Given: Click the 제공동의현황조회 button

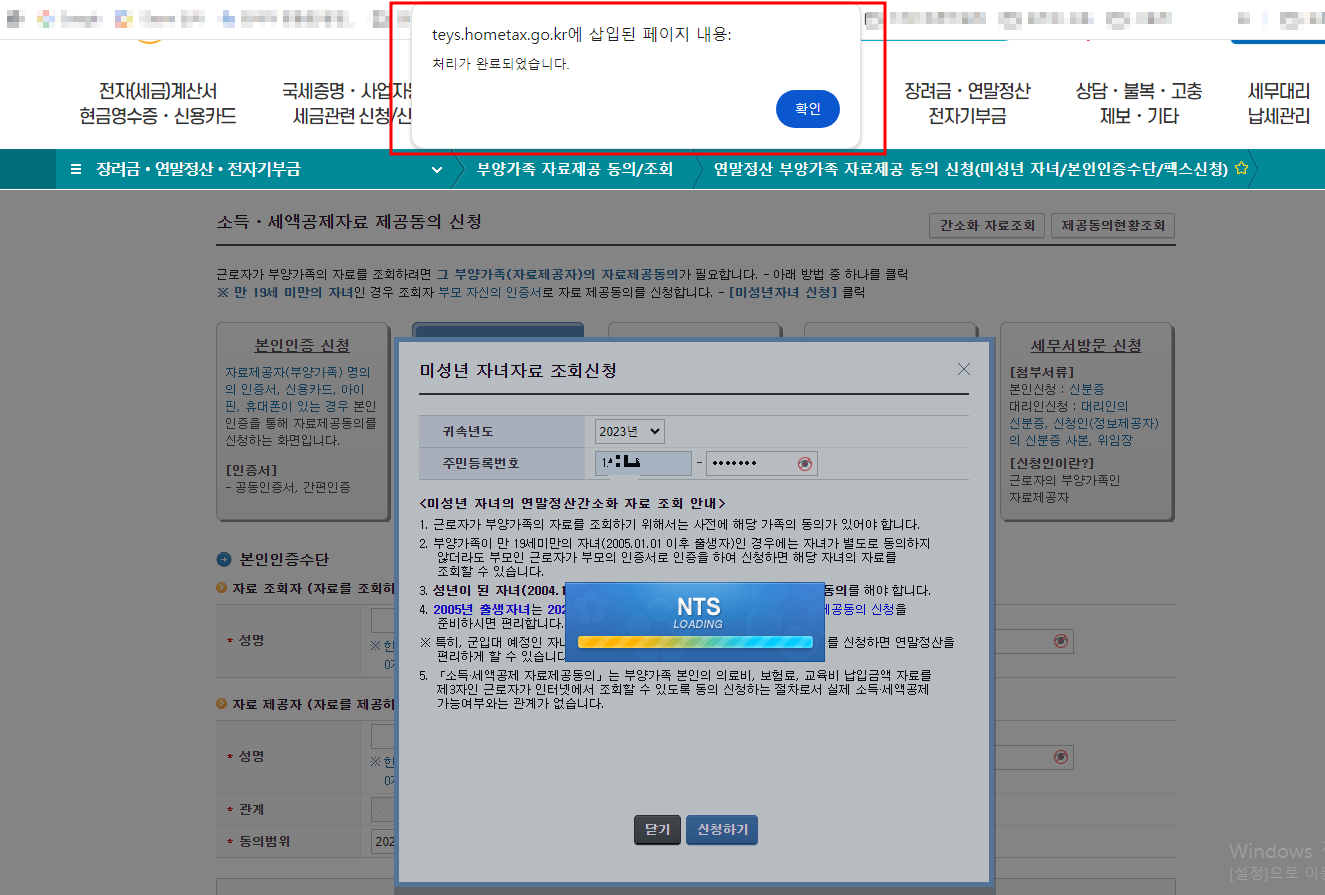Looking at the screenshot, I should [x=1113, y=225].
